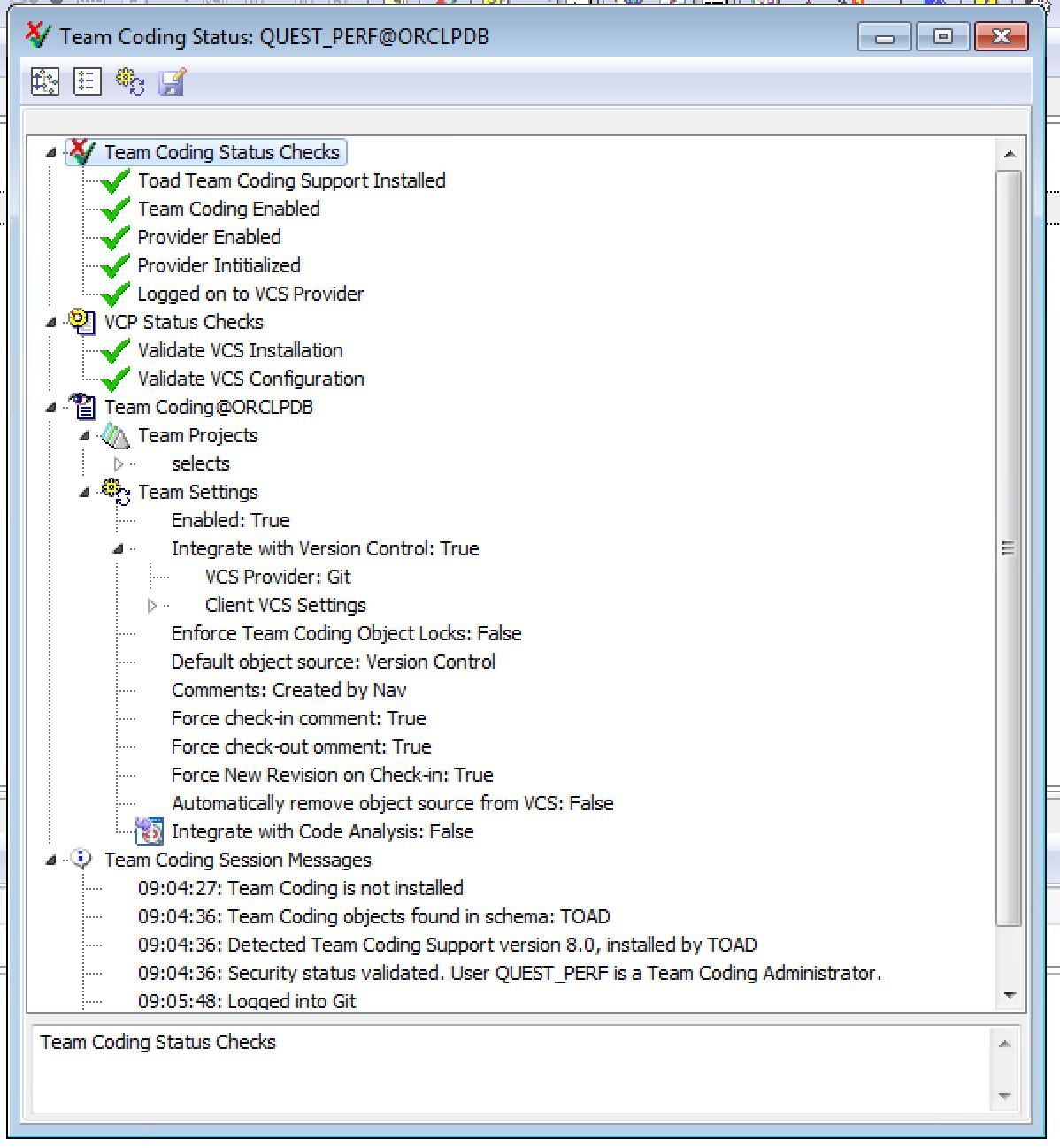The width and height of the screenshot is (1060, 1148).
Task: Click the green check for Toad Team Coding Support Installed
Action: coord(115,180)
